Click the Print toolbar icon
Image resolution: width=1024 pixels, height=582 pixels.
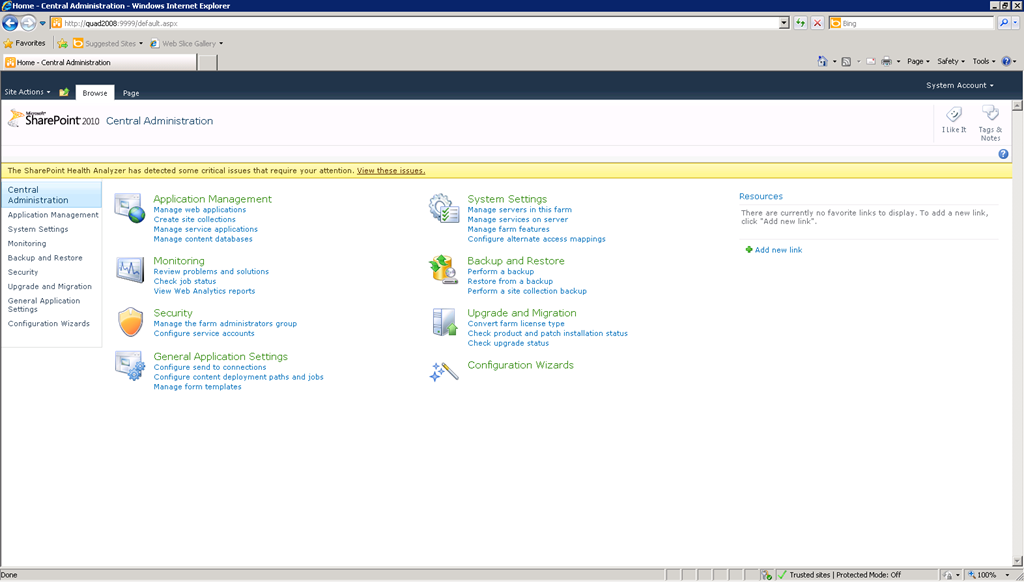pos(886,61)
